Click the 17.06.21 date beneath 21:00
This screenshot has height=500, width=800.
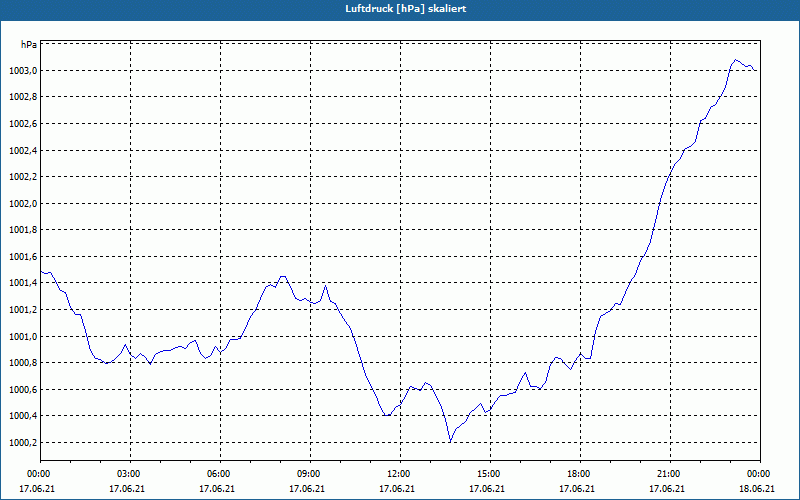[x=666, y=489]
